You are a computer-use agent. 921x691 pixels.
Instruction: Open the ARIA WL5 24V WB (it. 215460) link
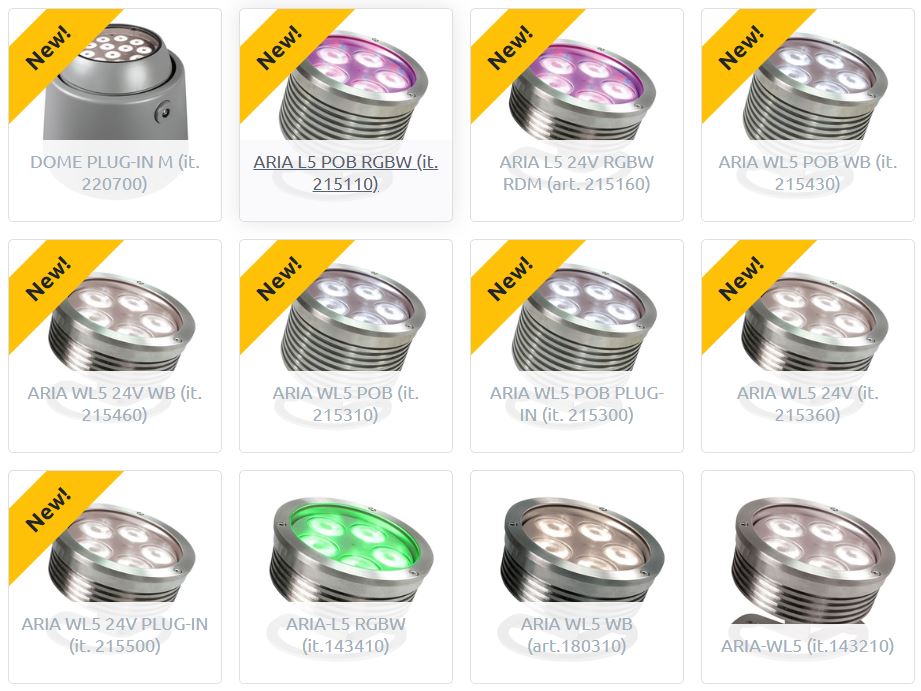115,404
